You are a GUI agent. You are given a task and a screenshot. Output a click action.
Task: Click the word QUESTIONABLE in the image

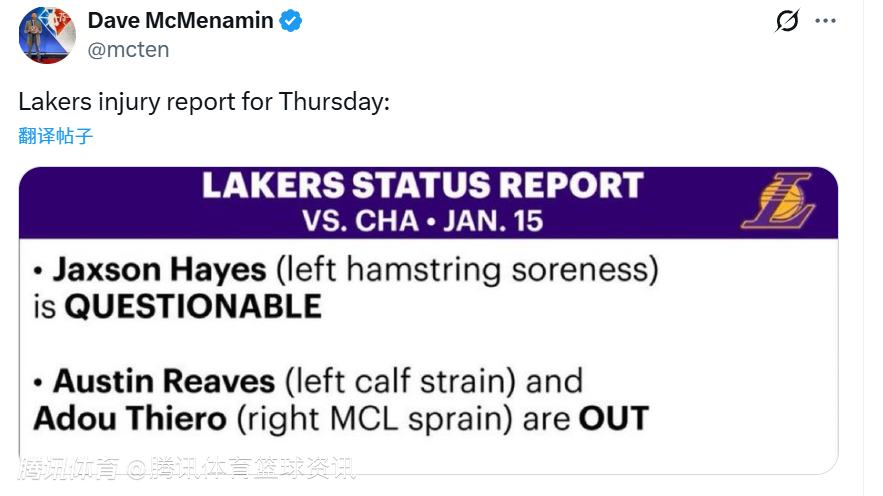[193, 306]
